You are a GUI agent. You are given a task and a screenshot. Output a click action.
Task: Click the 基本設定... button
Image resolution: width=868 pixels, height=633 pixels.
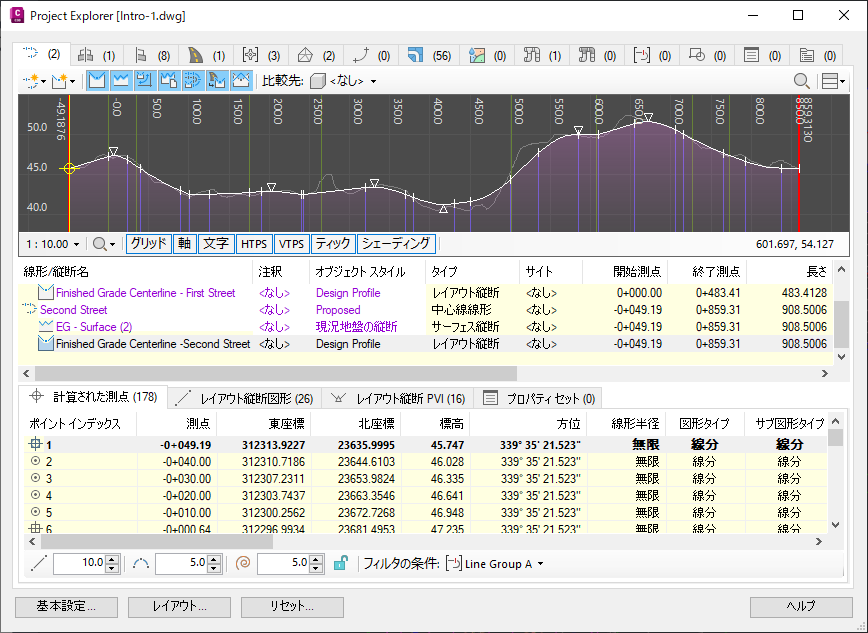pos(66,606)
